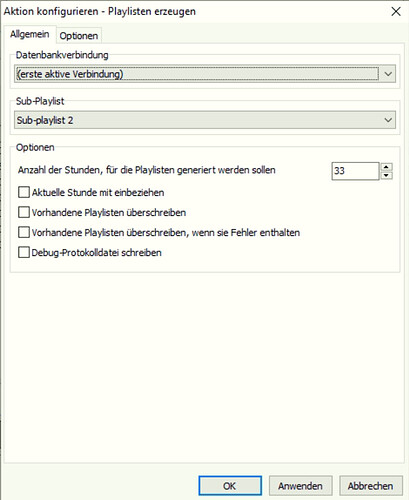Confirm the dialog with OK

pos(230,486)
